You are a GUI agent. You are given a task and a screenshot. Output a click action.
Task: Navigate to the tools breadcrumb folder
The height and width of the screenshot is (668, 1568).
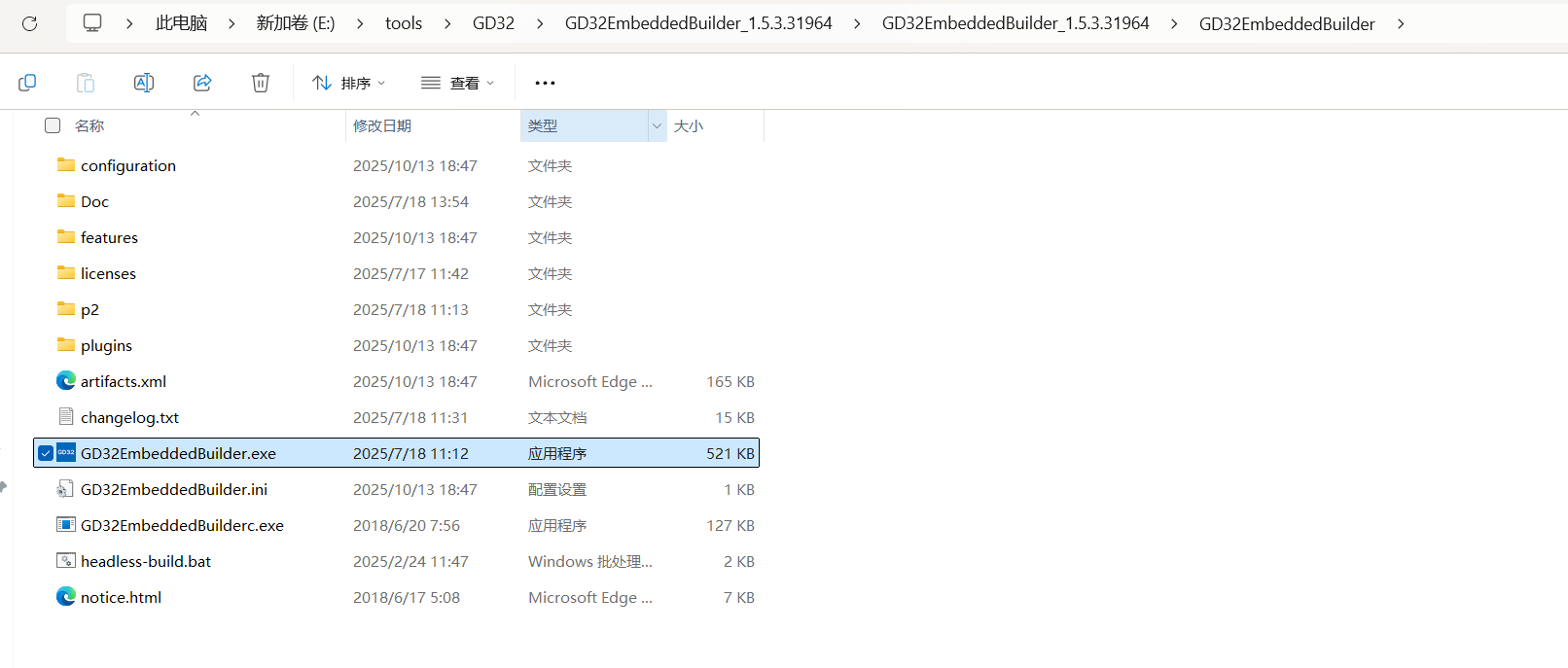(x=403, y=23)
